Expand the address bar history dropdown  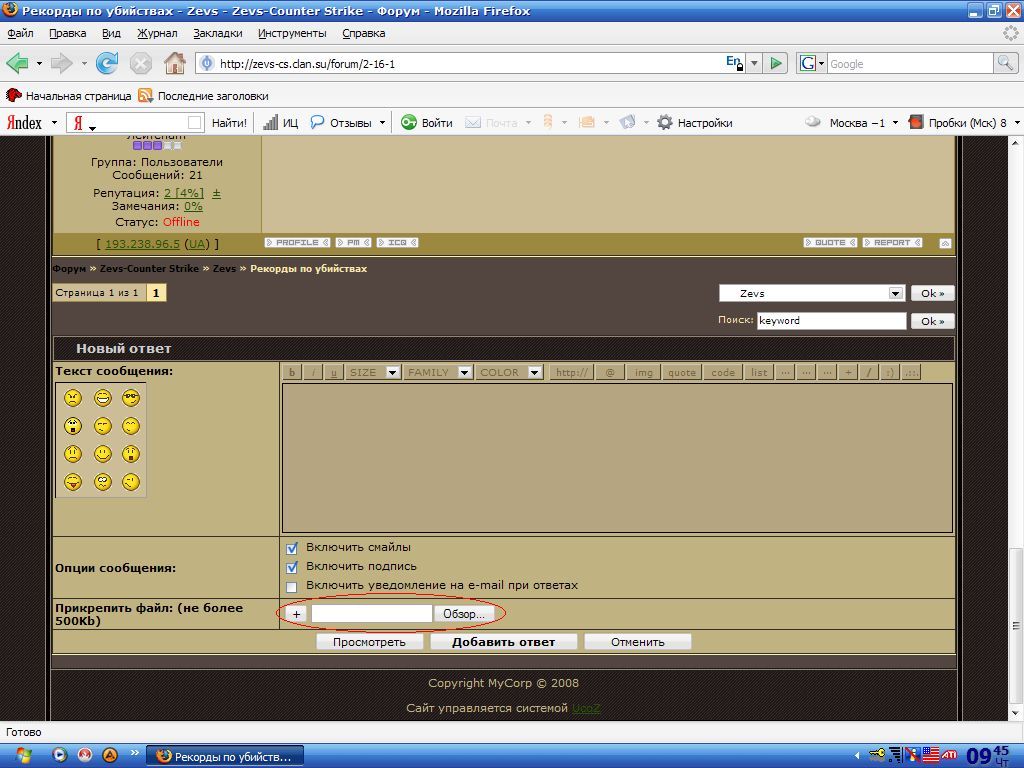click(754, 63)
